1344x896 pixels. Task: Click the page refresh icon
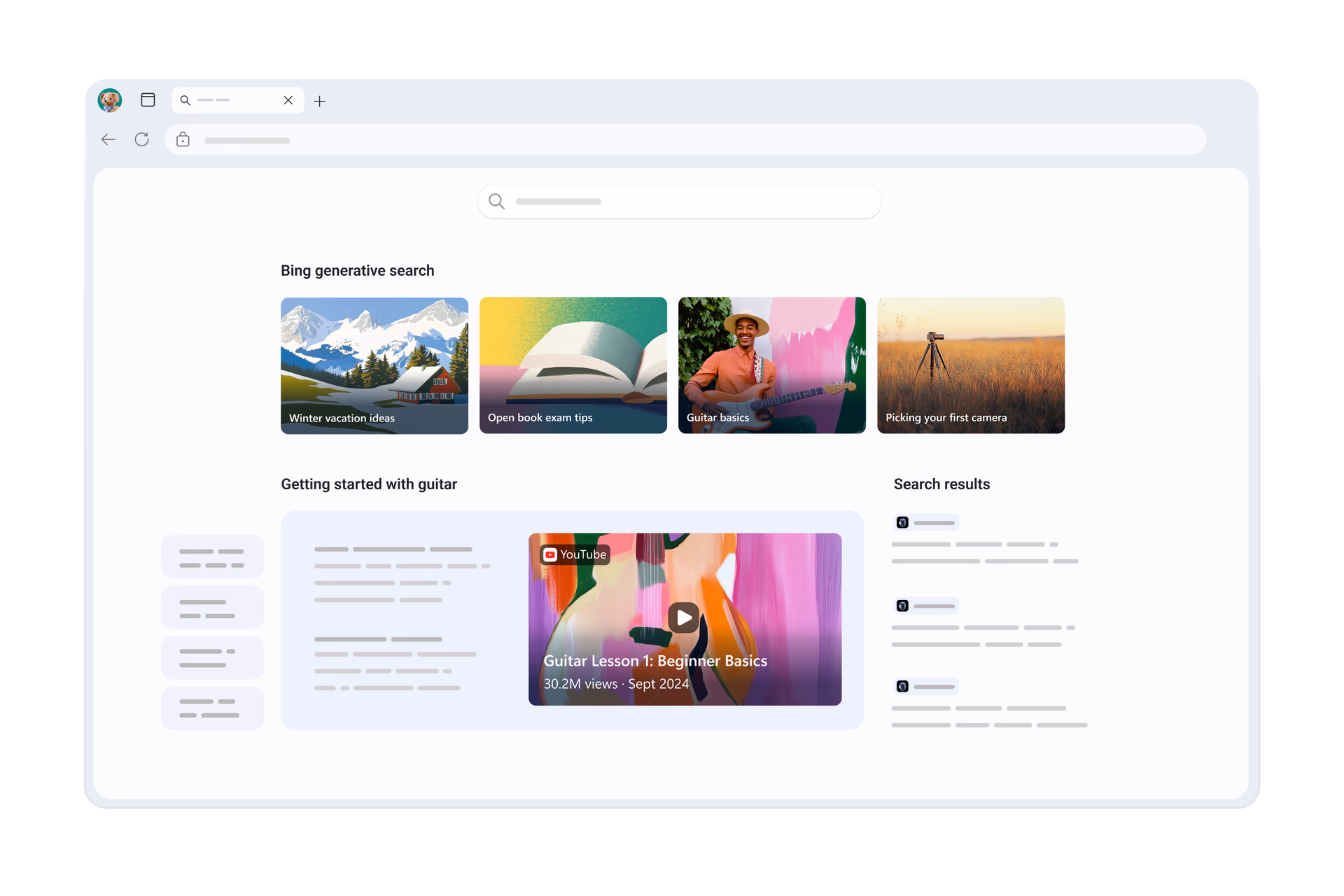pyautogui.click(x=142, y=139)
